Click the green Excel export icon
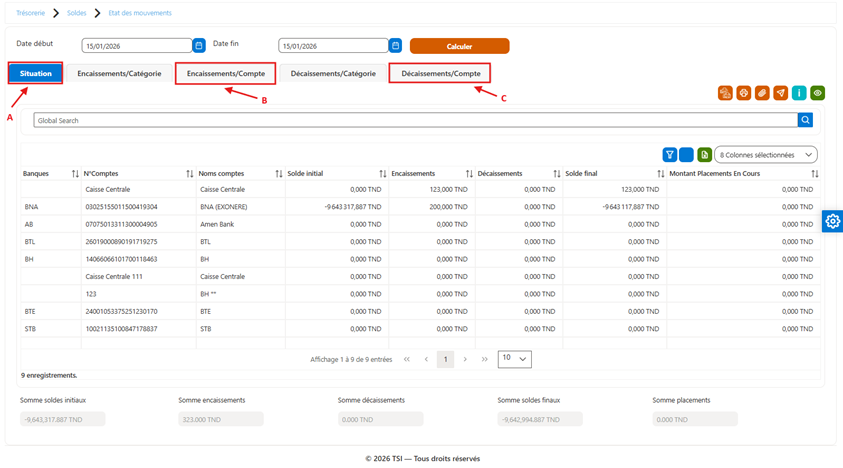 704,155
